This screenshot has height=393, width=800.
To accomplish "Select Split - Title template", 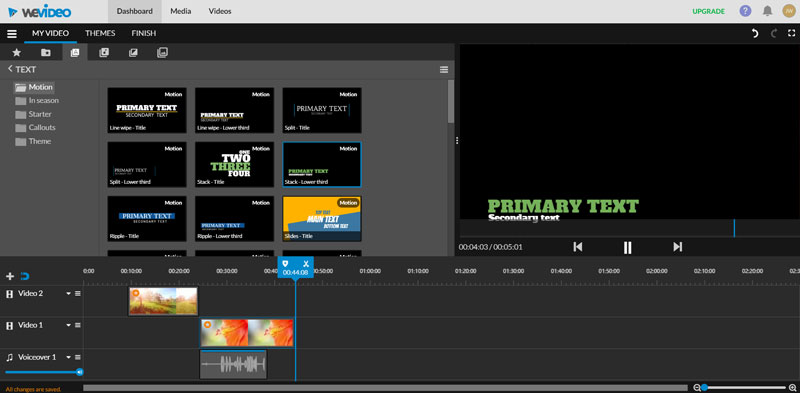I will 322,110.
